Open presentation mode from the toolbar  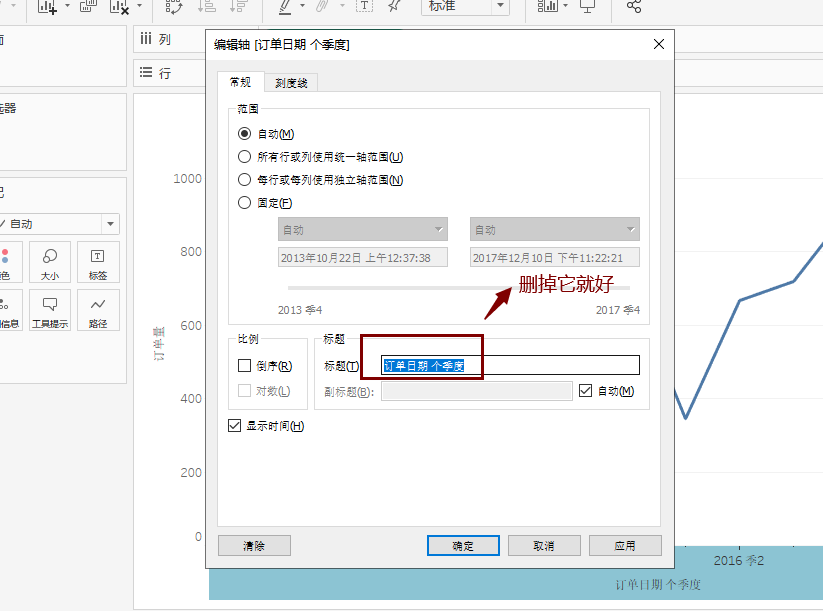[x=587, y=6]
